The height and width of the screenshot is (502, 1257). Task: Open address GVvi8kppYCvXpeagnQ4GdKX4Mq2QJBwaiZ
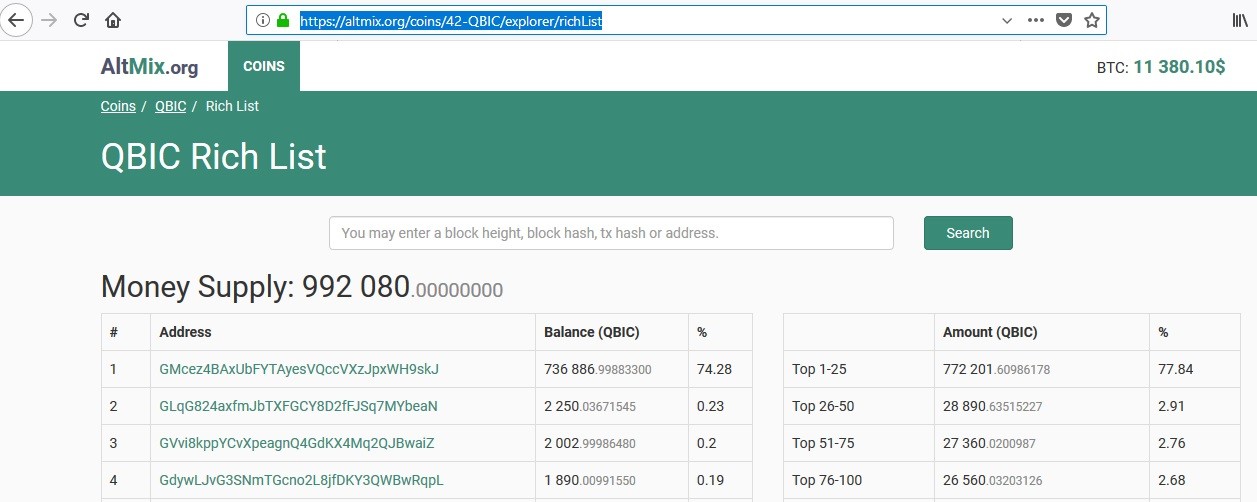click(297, 443)
